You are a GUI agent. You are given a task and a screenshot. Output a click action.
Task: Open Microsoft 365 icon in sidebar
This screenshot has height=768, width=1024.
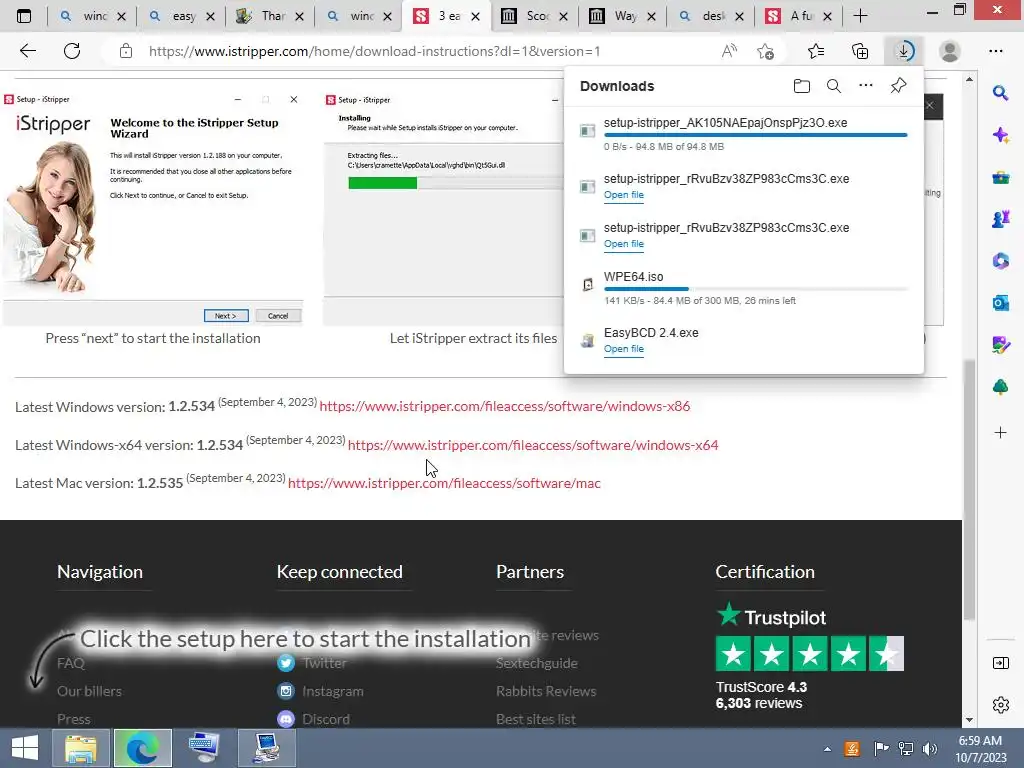1000,261
